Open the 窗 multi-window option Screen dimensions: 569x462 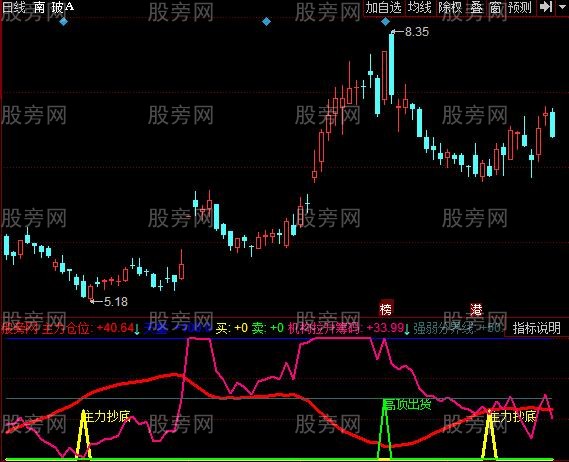(495, 8)
